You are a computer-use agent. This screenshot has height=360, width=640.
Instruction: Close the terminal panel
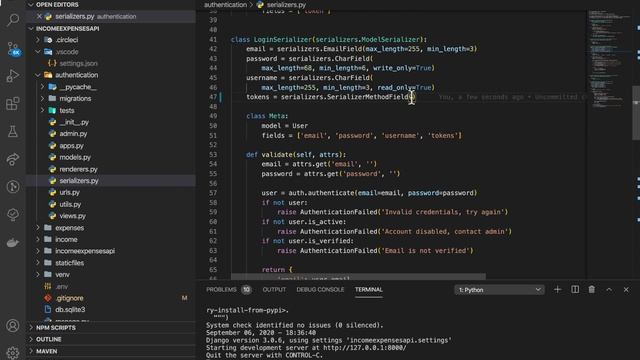pyautogui.click(x=626, y=289)
